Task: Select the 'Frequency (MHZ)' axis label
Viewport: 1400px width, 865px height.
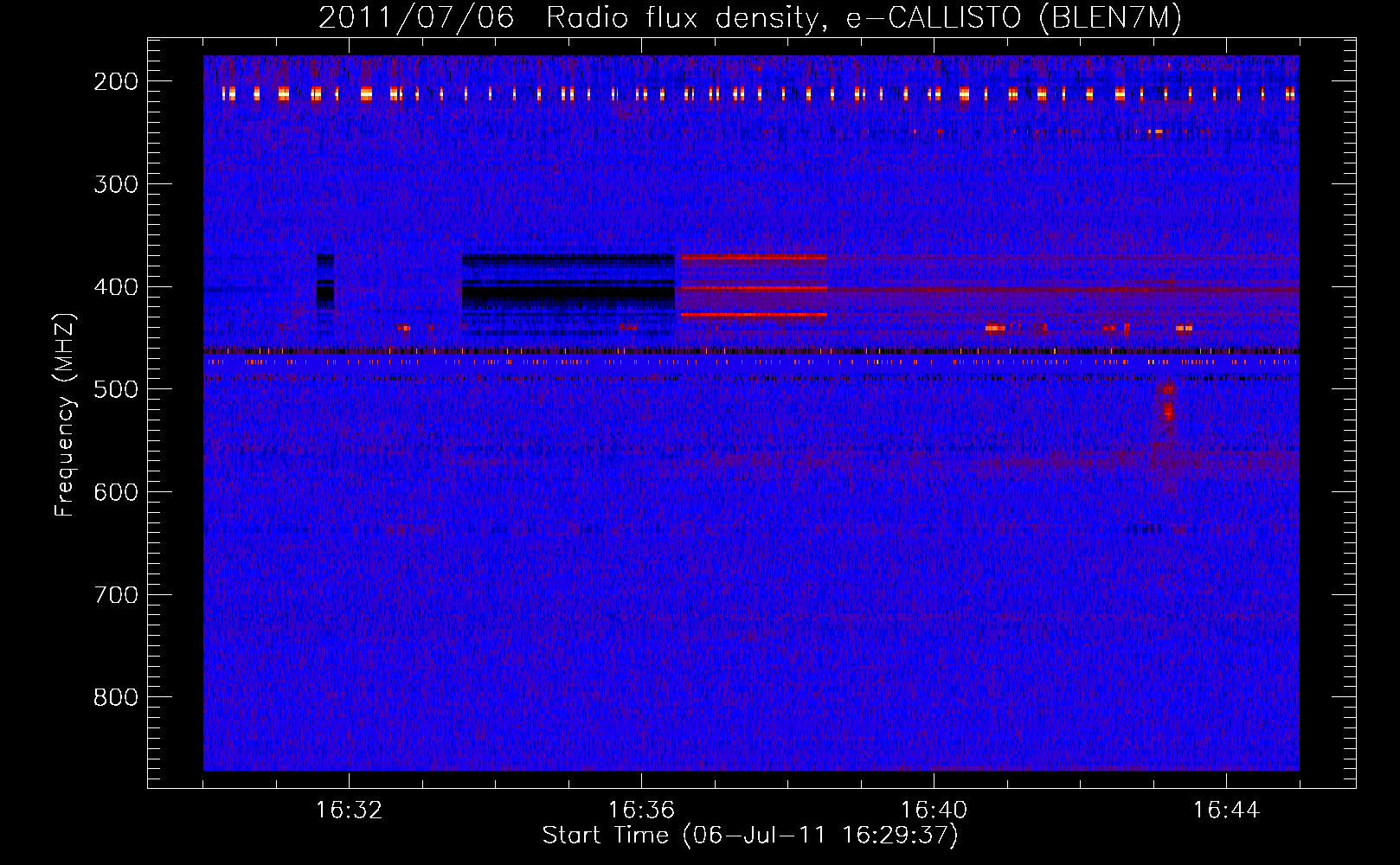Action: 65,415
